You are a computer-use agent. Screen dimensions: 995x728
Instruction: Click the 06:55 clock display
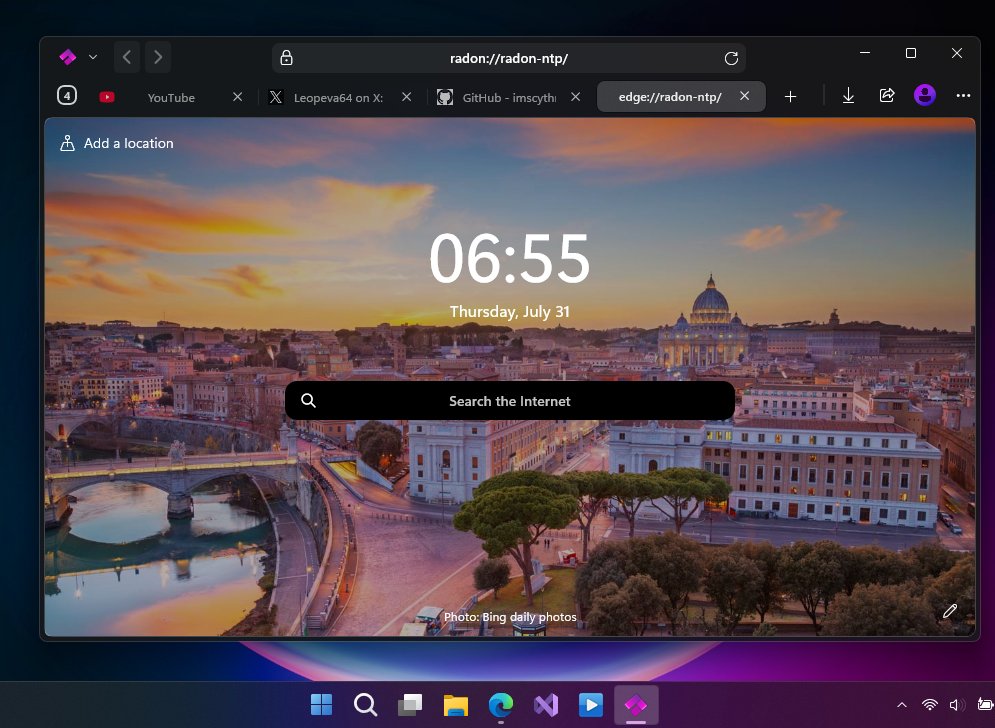[510, 258]
